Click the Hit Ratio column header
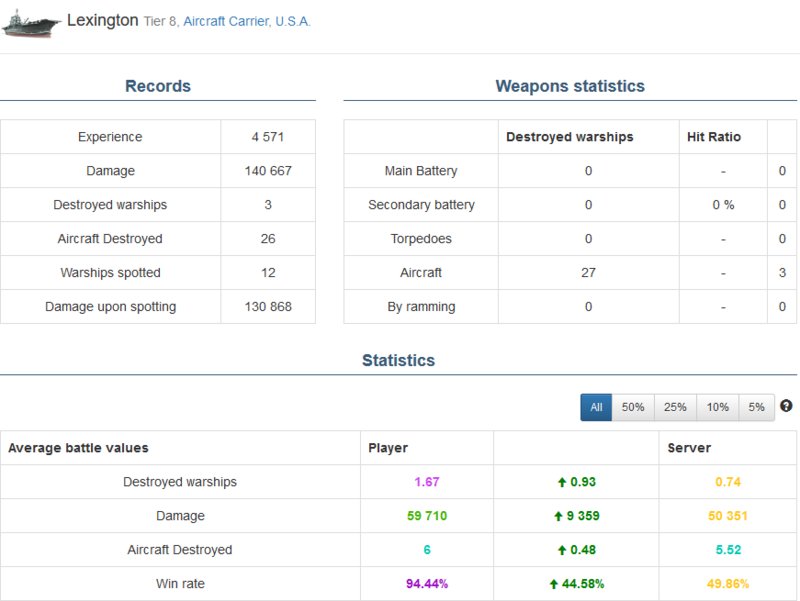 click(x=714, y=137)
